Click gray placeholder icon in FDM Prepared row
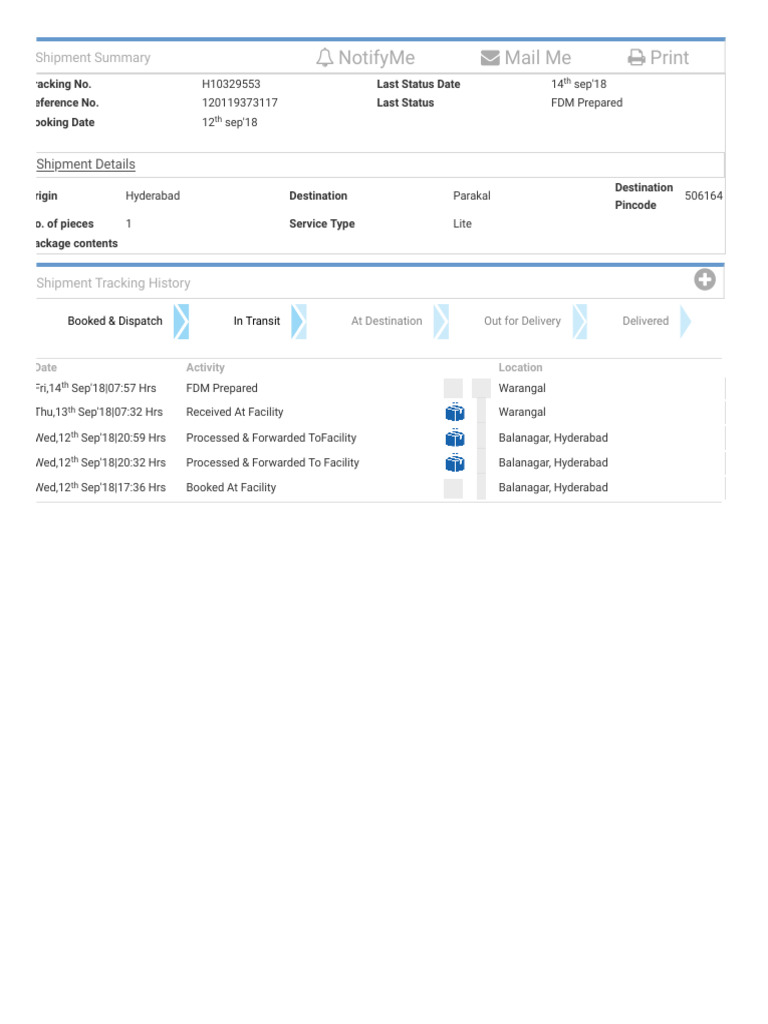This screenshot has height=1024, width=768. (x=453, y=388)
